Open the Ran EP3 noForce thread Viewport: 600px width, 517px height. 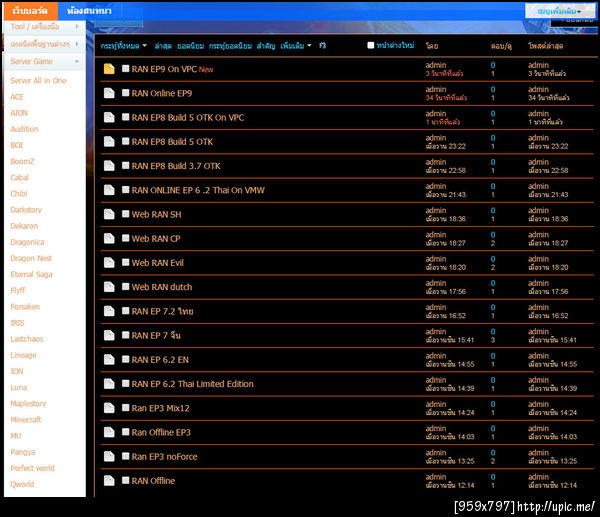165,457
